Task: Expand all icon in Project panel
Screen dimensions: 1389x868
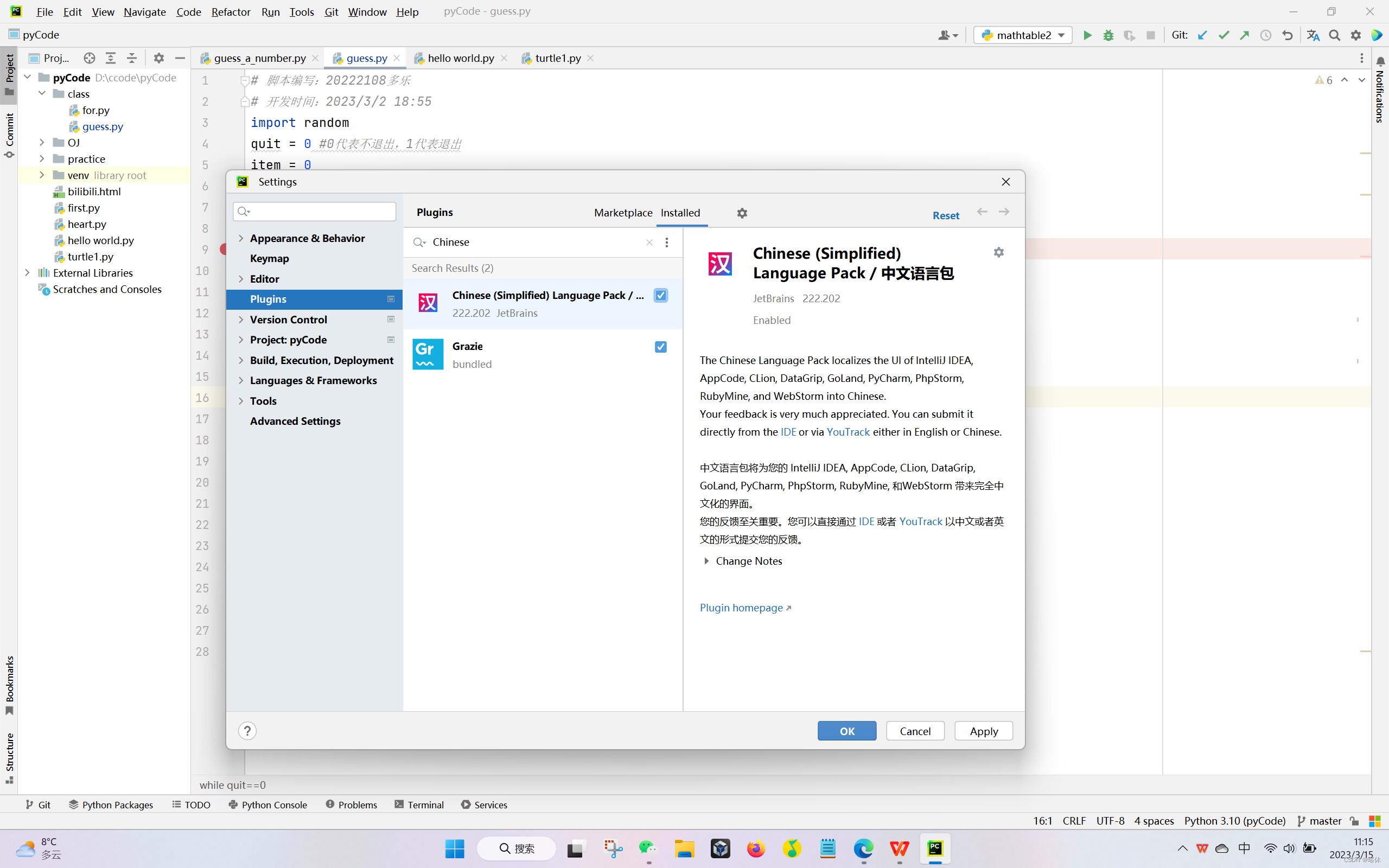Action: 111,58
